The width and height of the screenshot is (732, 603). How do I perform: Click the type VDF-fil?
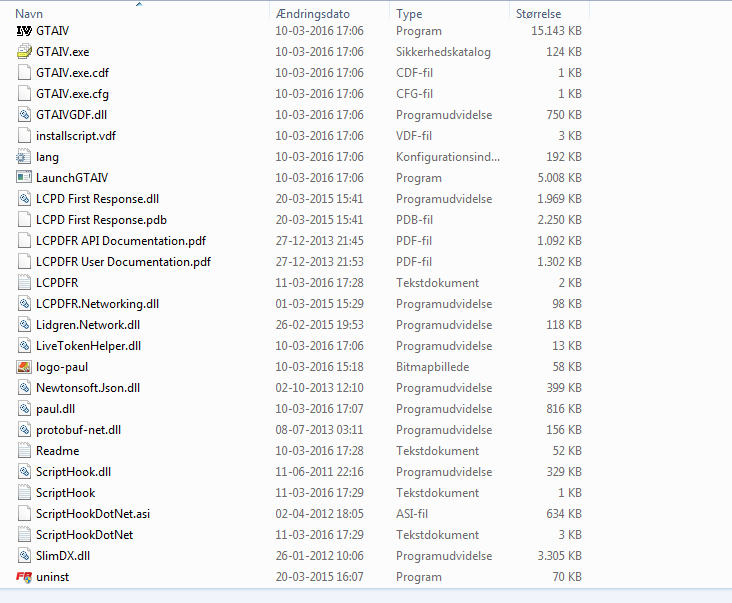click(x=414, y=136)
